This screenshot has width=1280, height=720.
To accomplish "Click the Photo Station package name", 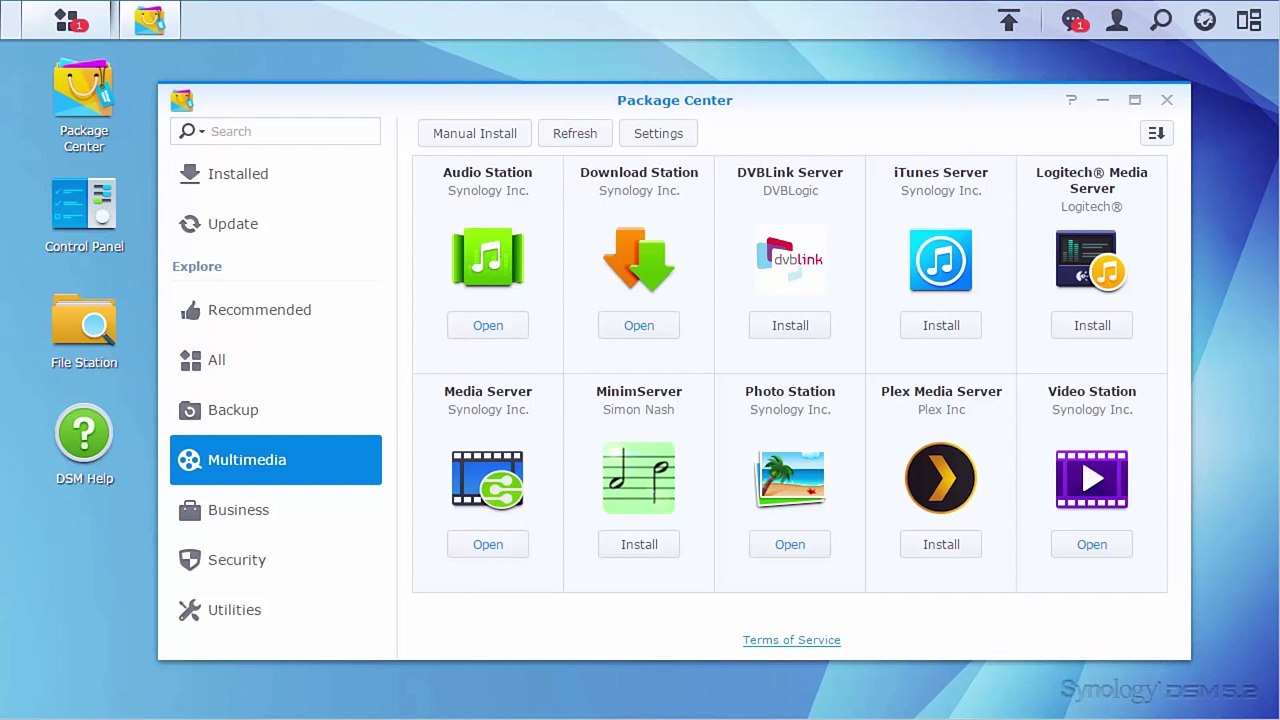I will point(790,391).
